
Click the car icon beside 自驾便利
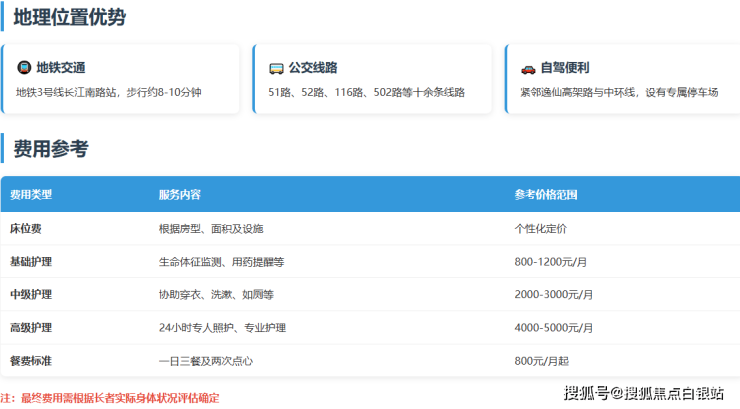tap(528, 68)
